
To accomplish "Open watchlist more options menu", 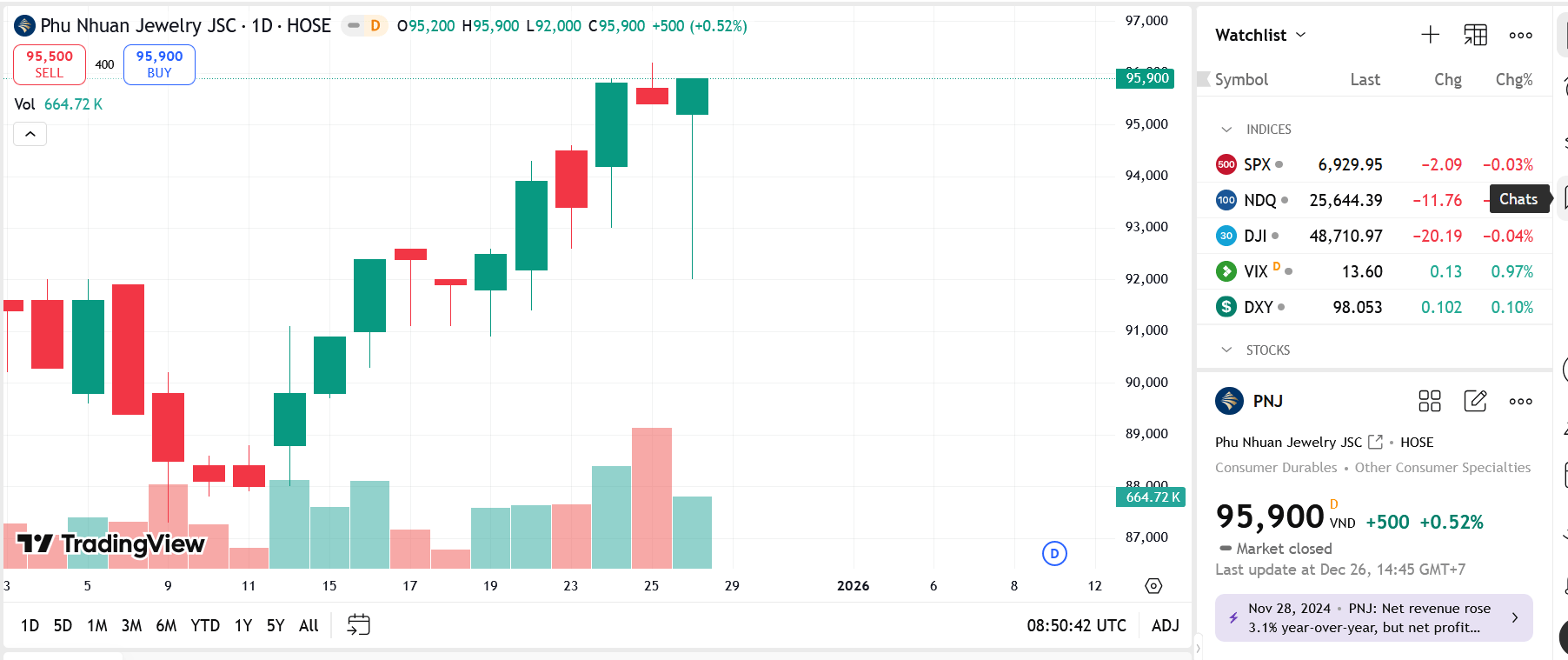I will (1520, 35).
